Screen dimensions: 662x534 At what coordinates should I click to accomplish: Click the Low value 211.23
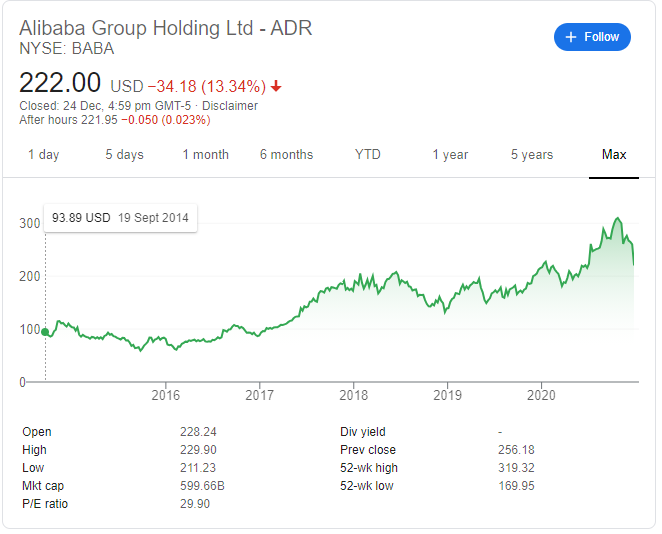point(198,468)
